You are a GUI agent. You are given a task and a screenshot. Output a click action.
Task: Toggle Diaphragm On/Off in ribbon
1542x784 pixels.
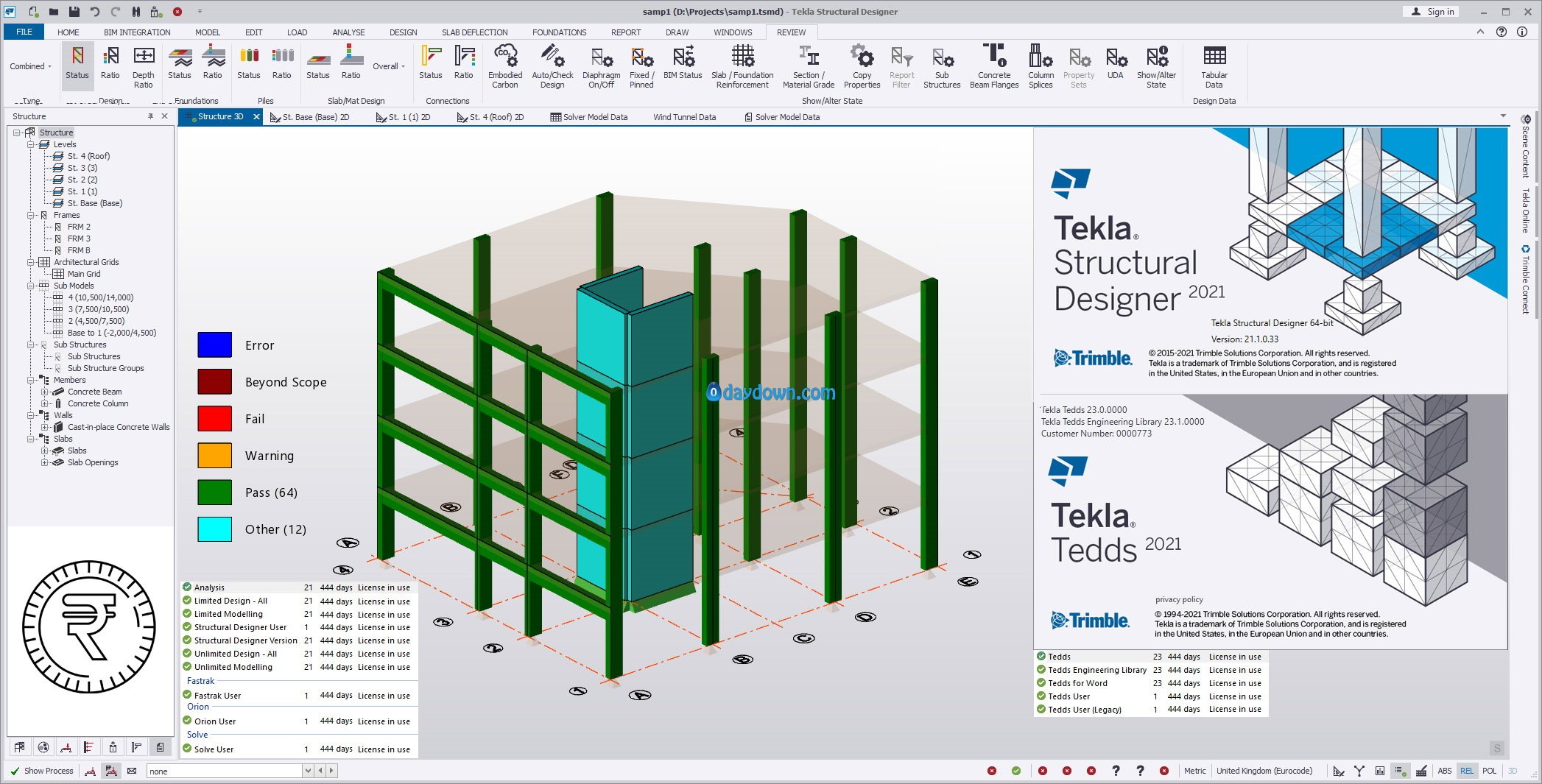(x=601, y=66)
